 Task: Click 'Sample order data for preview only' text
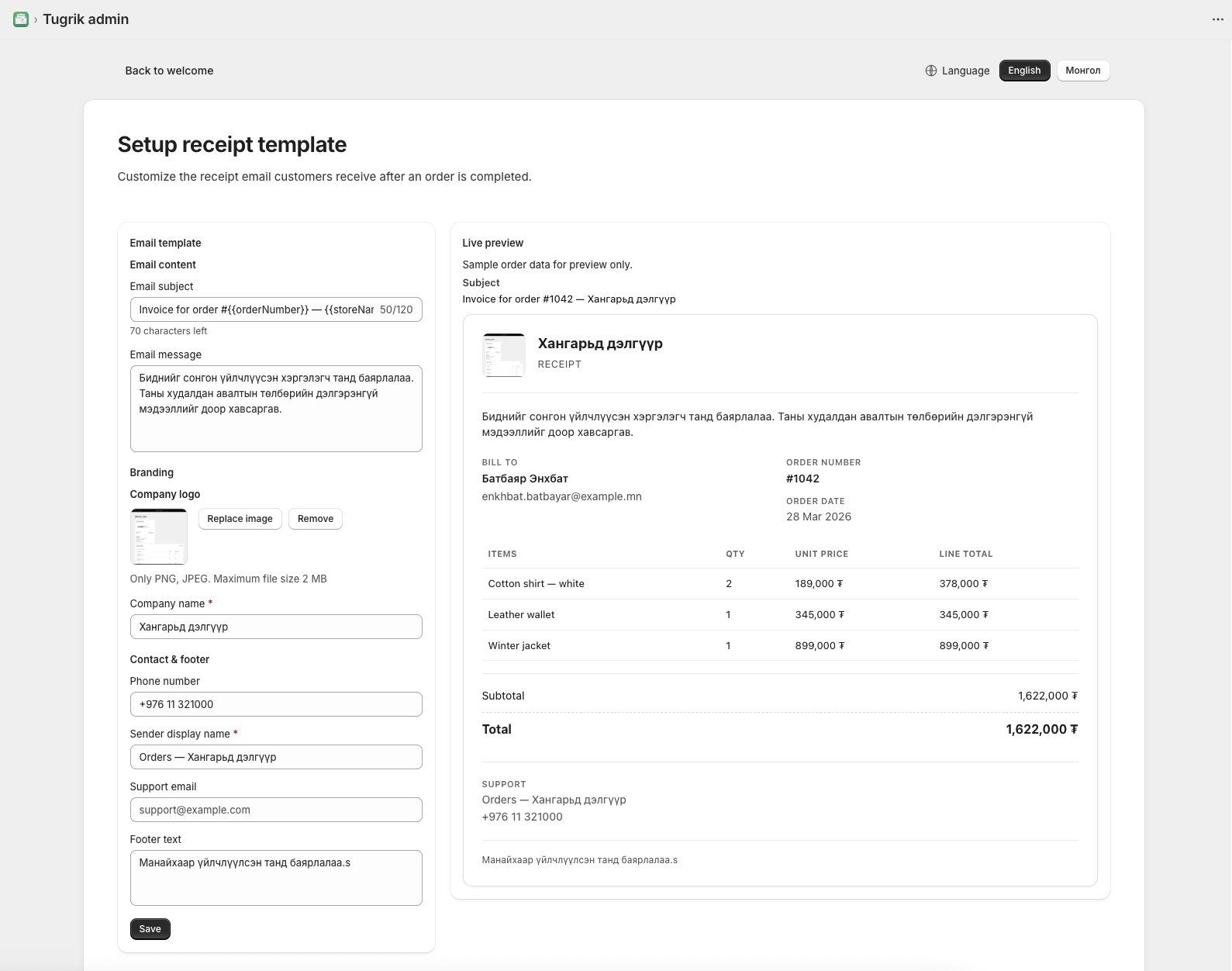click(547, 264)
